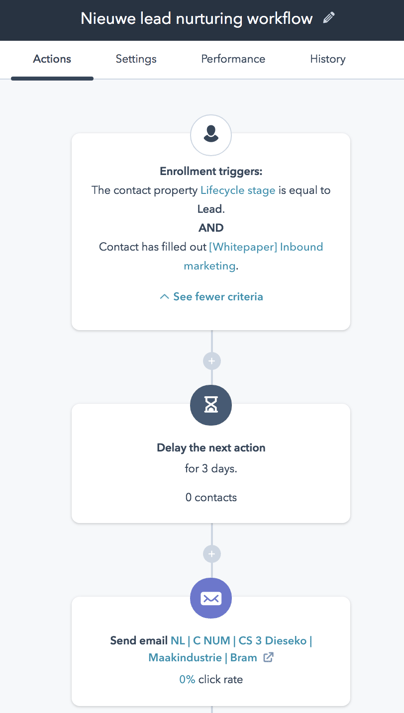Screen dimensions: 404x713
Task: Open email via external link icon
Action: click(x=268, y=658)
